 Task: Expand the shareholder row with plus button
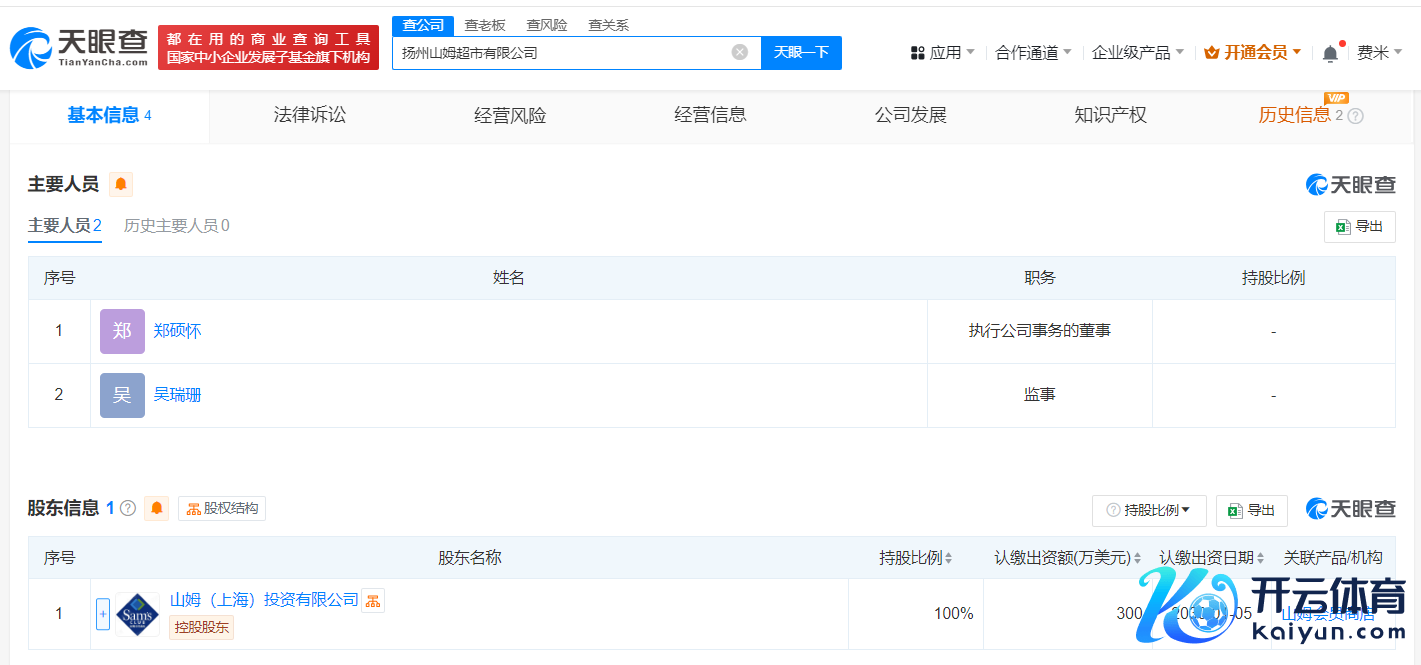pyautogui.click(x=102, y=614)
